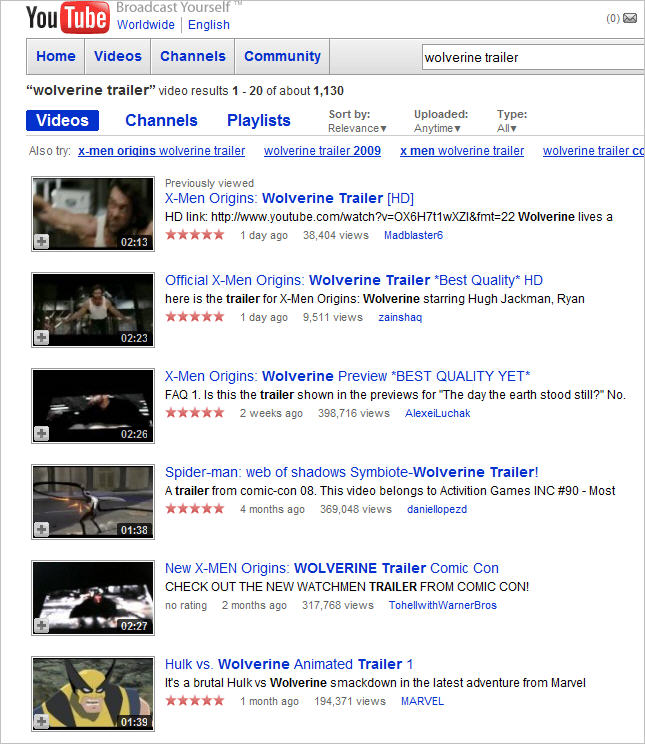The image size is (645, 744).
Task: Select the blue Videos results filter
Action: tap(62, 121)
